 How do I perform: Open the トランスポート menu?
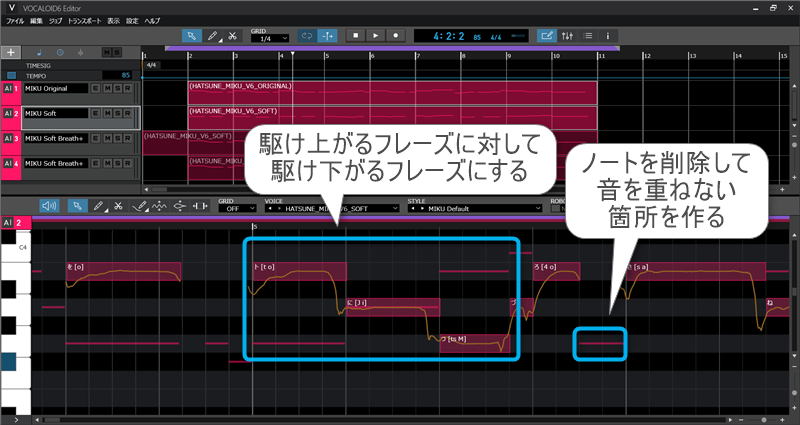click(x=84, y=21)
